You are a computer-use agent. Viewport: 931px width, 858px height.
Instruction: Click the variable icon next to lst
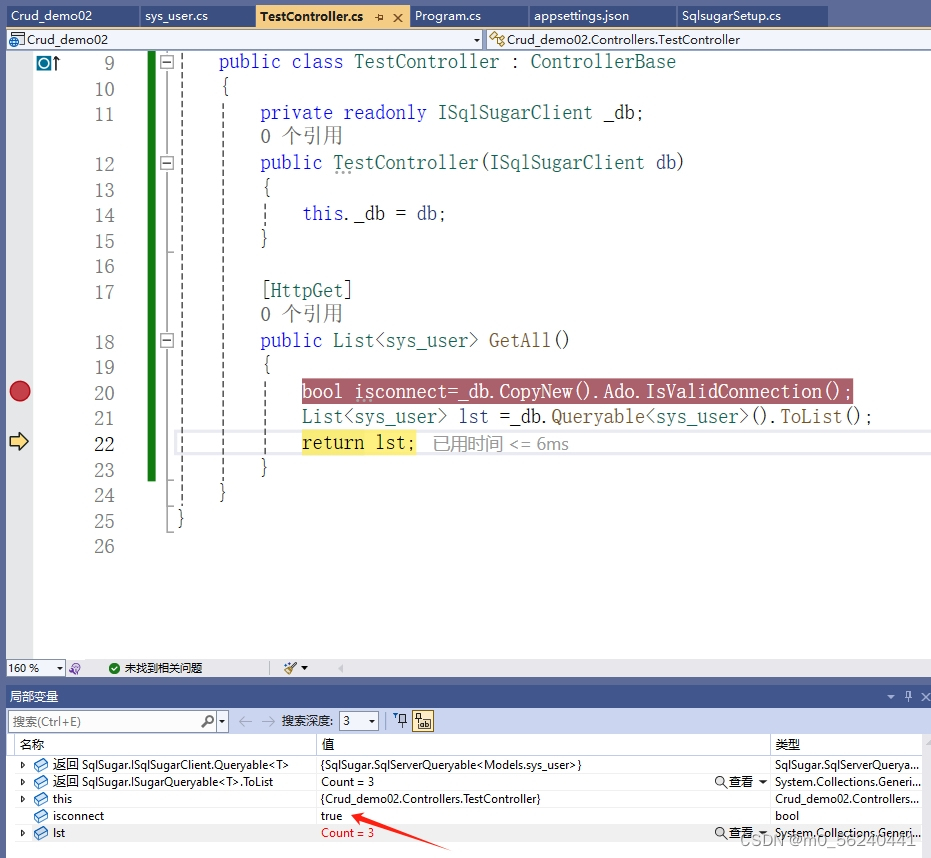(x=41, y=833)
